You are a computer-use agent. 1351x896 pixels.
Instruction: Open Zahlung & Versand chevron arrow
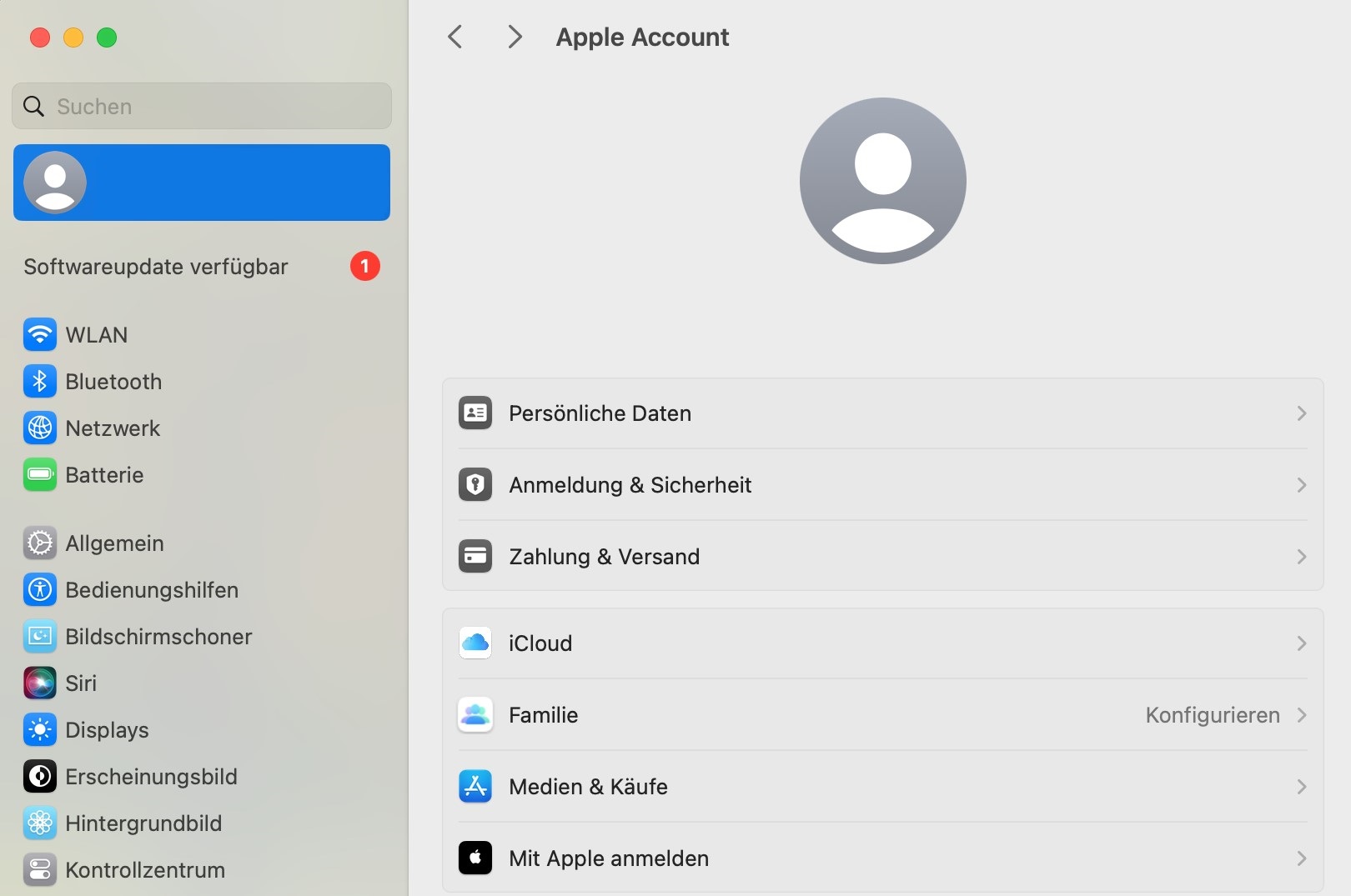click(1302, 557)
